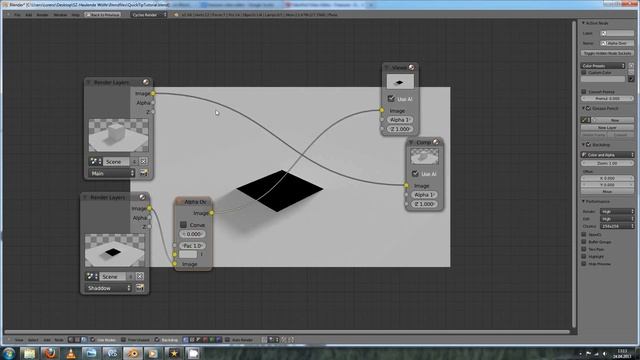Toggle Use Alpha on the Composite node

coord(415,173)
